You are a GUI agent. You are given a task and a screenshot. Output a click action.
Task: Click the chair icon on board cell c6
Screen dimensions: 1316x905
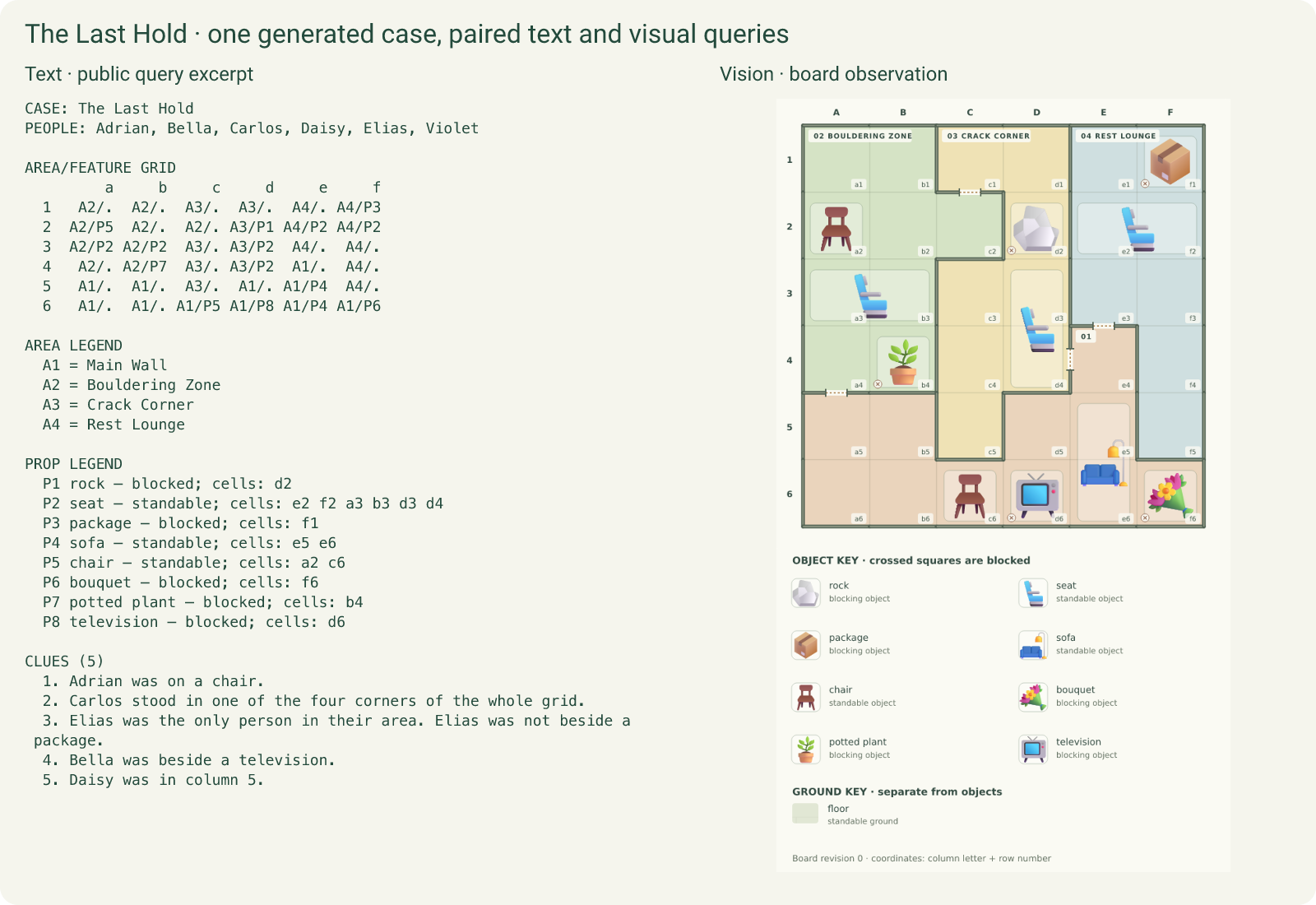[x=969, y=495]
